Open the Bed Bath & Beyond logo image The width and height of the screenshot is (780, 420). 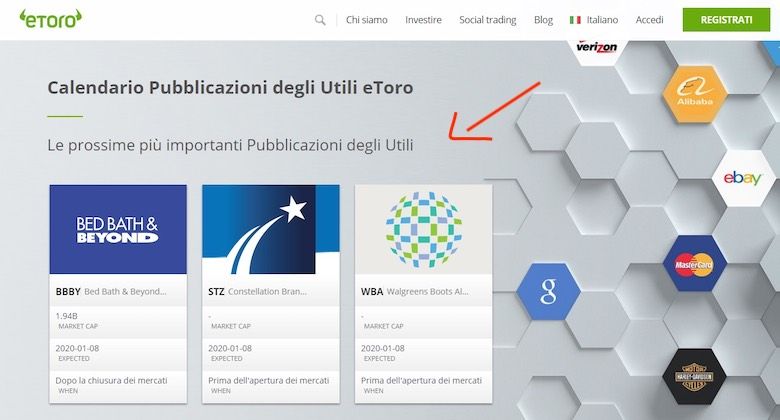[118, 229]
